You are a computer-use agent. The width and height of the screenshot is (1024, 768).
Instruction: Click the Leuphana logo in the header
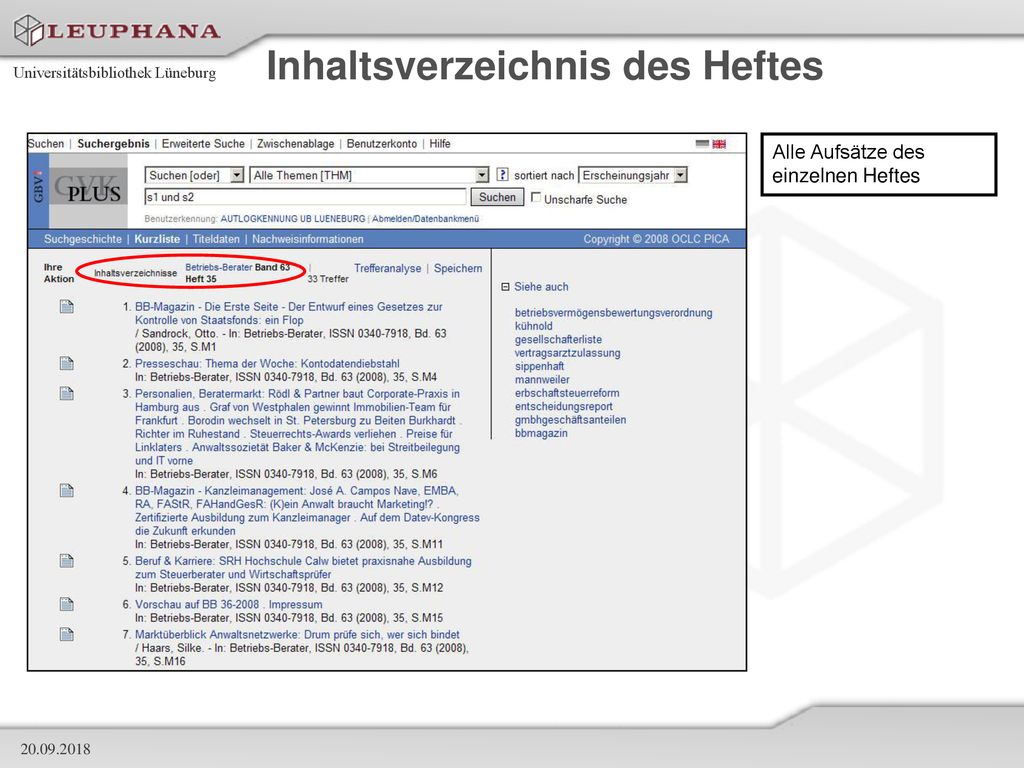(x=117, y=31)
